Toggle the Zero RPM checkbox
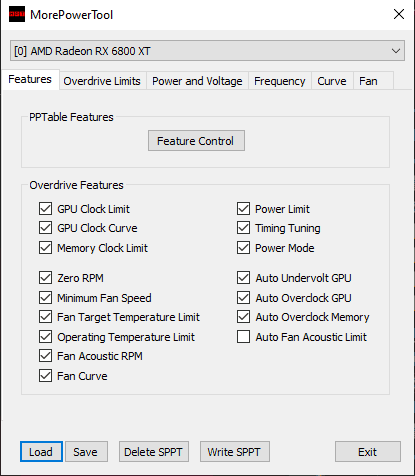The height and width of the screenshot is (476, 415). [45, 278]
